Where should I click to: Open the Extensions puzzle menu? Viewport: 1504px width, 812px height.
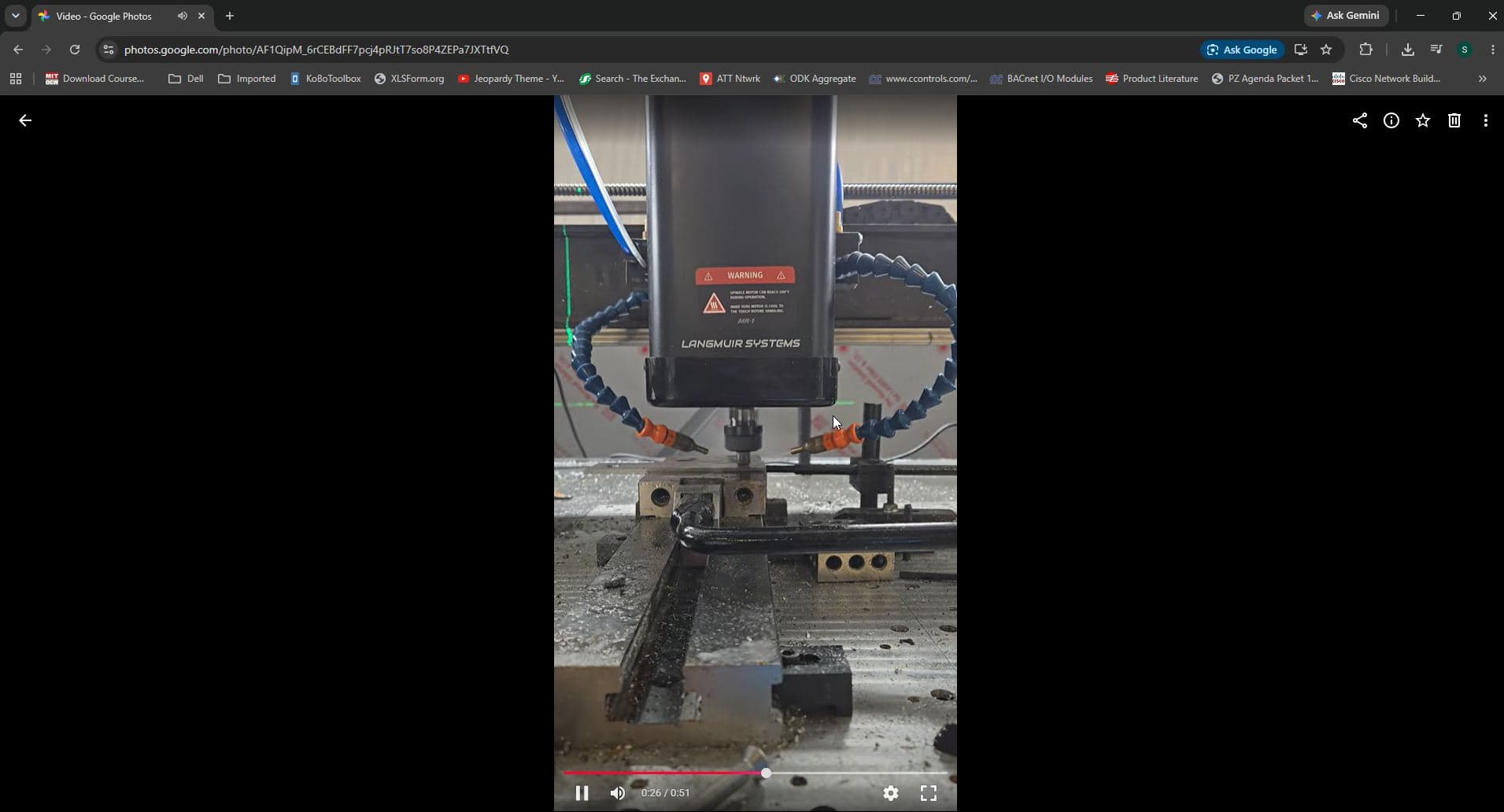1365,50
